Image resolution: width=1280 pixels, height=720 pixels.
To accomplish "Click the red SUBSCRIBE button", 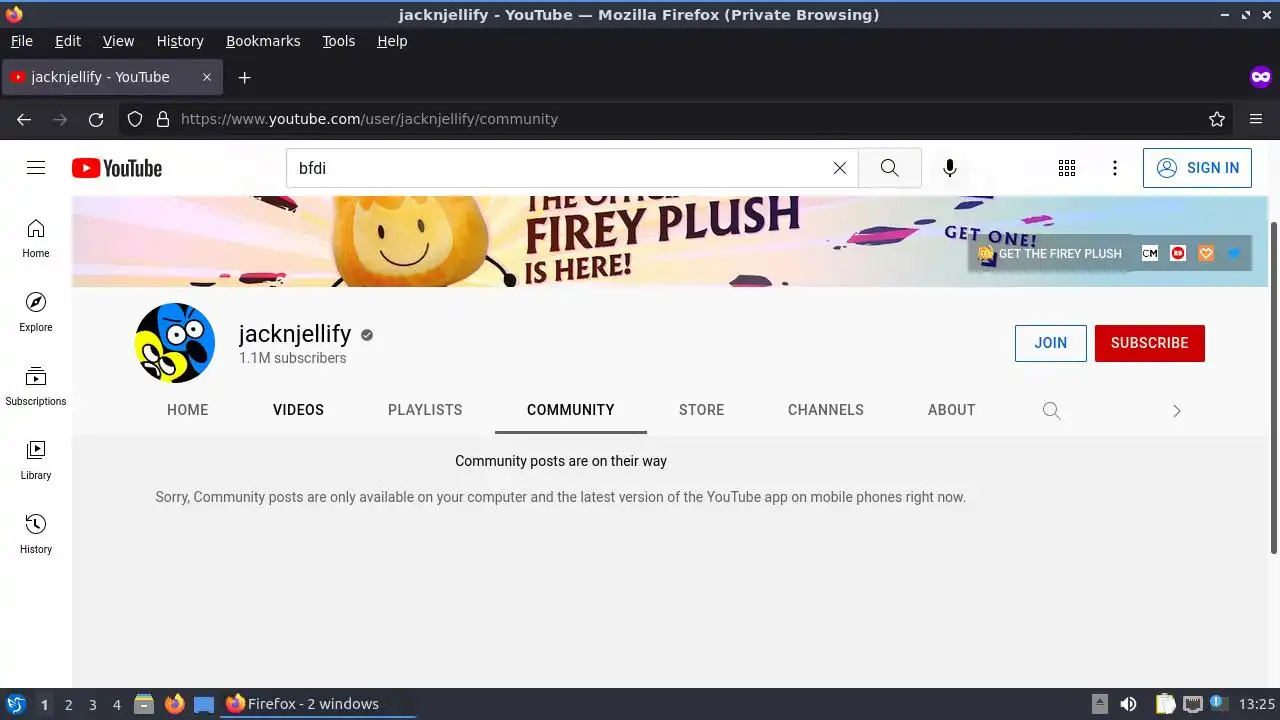I will pos(1150,343).
